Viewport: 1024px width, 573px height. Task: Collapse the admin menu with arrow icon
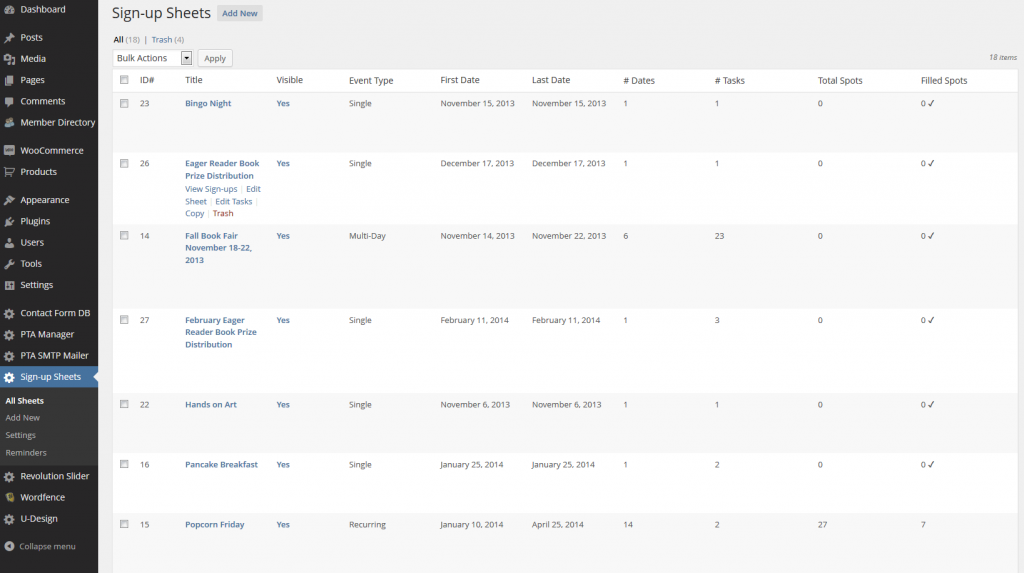(9, 546)
